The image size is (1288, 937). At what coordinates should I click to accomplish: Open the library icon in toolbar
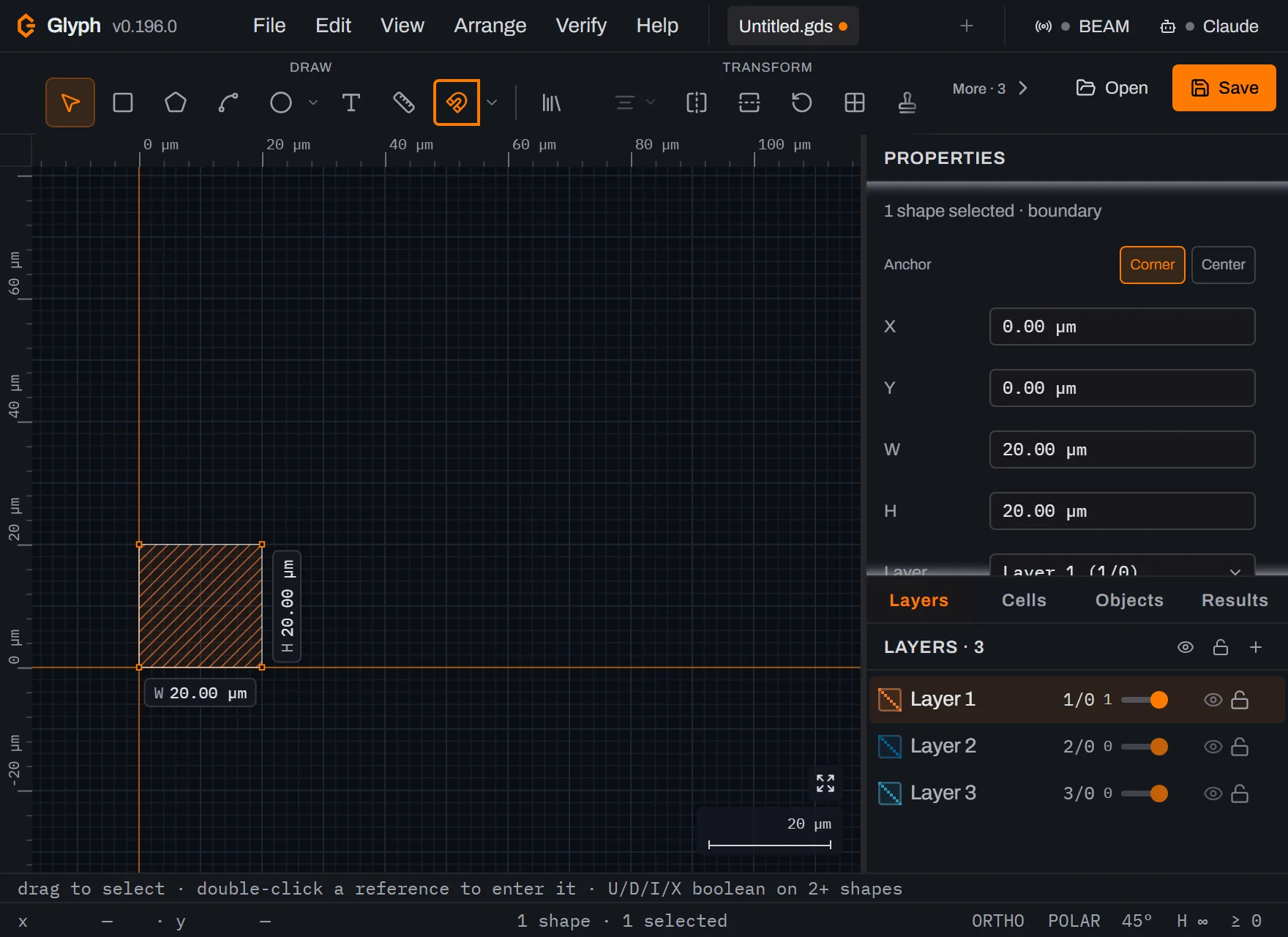click(x=551, y=102)
